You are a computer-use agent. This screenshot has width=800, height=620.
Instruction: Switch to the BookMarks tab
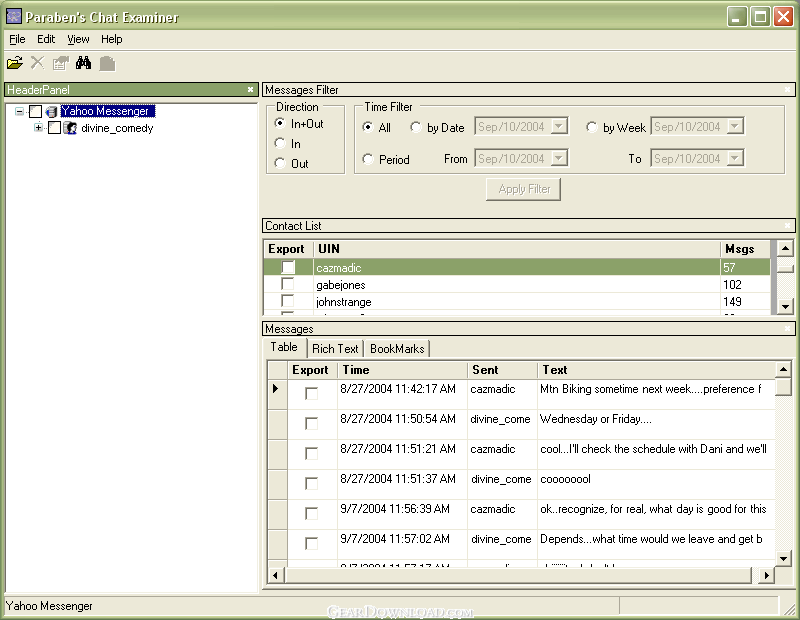[x=397, y=349]
